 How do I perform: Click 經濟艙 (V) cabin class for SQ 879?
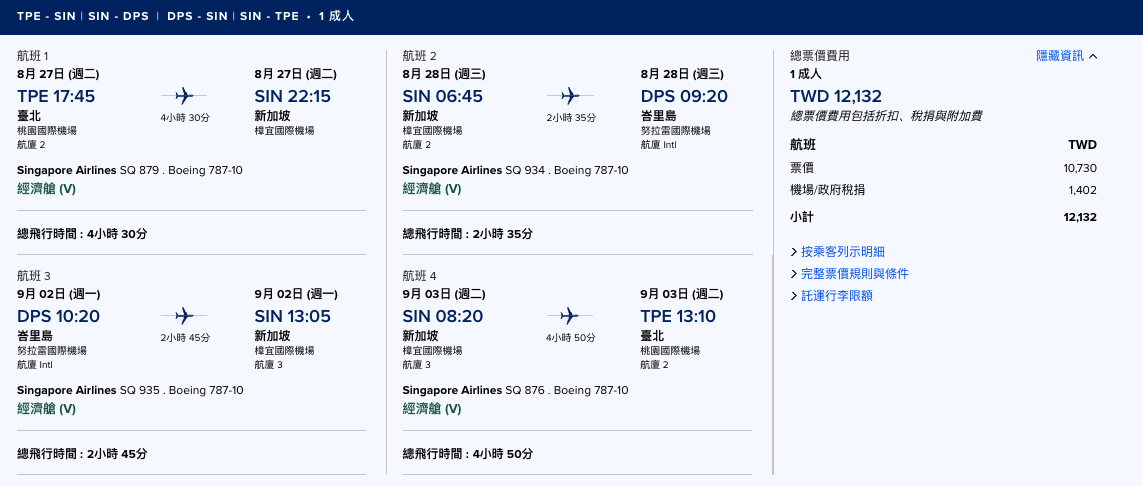pyautogui.click(x=47, y=189)
